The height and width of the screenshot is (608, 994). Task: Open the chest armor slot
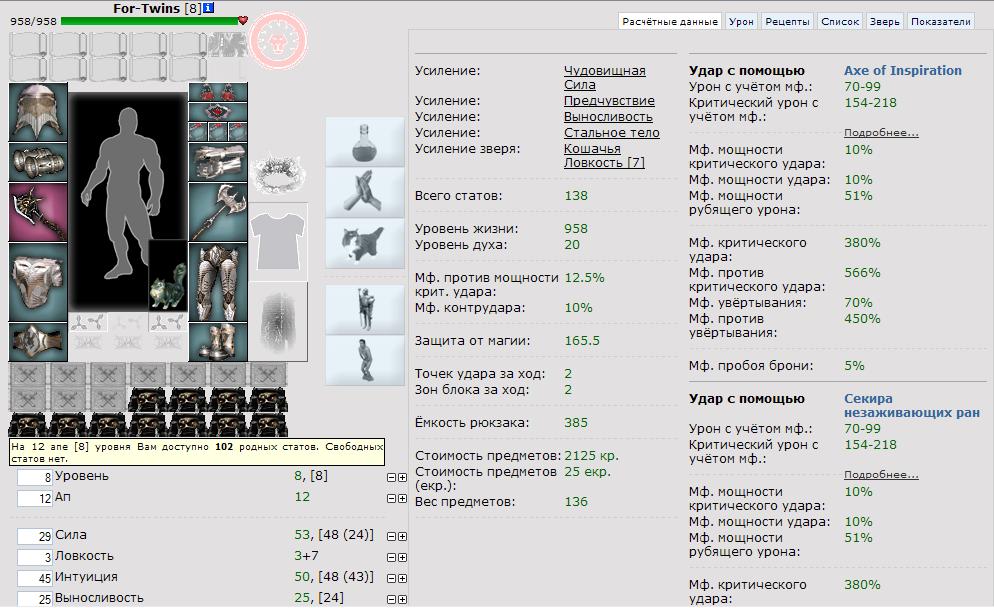pyautogui.click(x=38, y=282)
